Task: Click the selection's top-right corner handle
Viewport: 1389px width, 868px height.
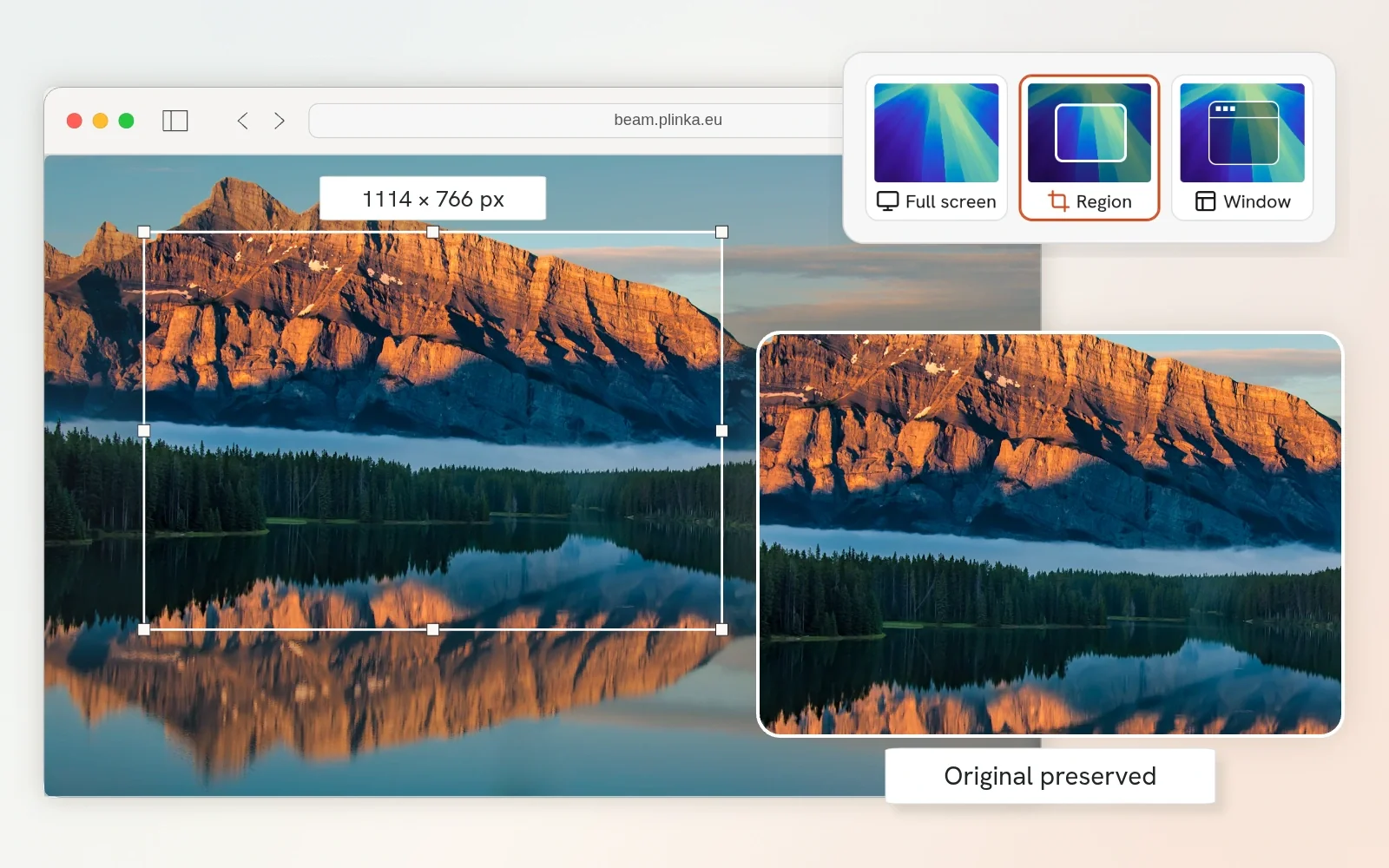Action: (x=721, y=232)
